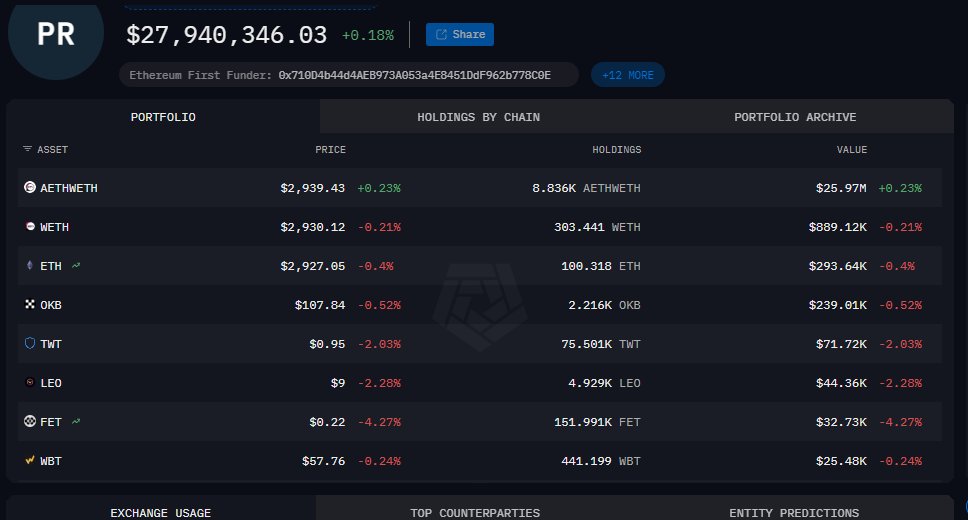The image size is (968, 520).
Task: Click the value $239.01K
Action: tap(838, 305)
